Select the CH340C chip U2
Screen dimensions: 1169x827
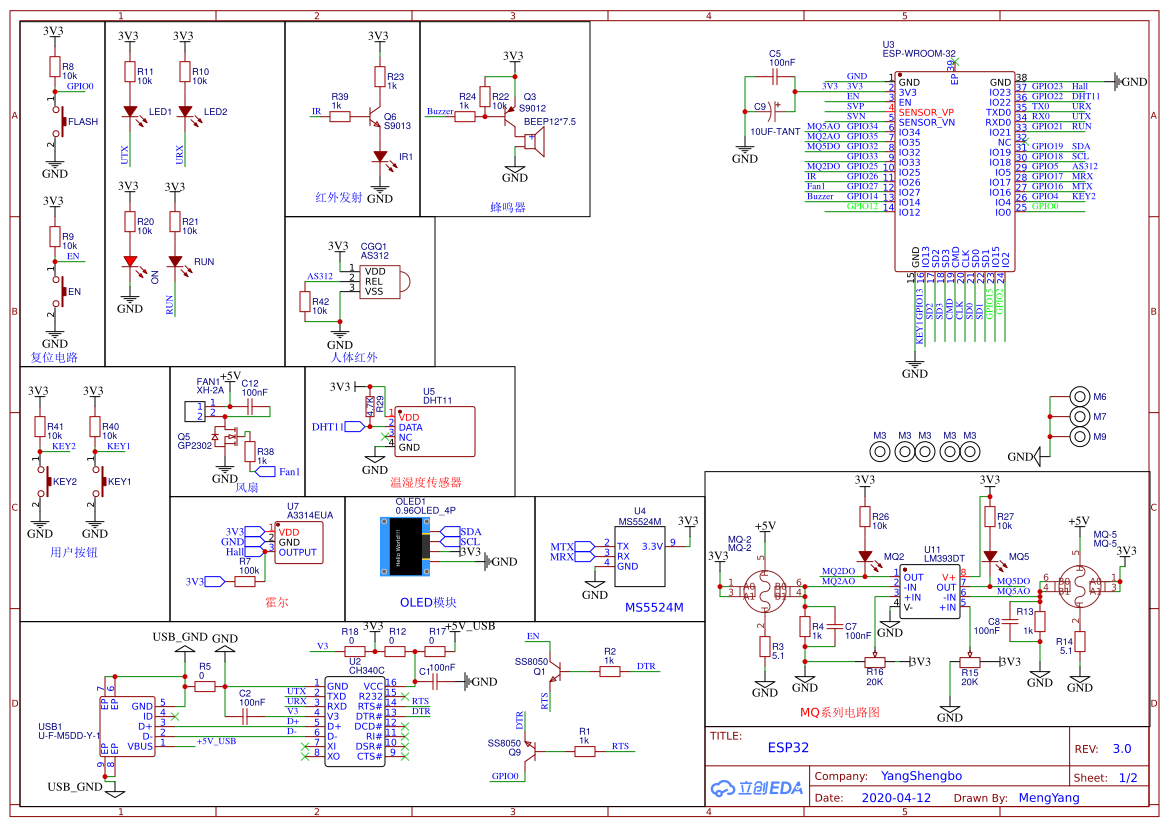[355, 722]
